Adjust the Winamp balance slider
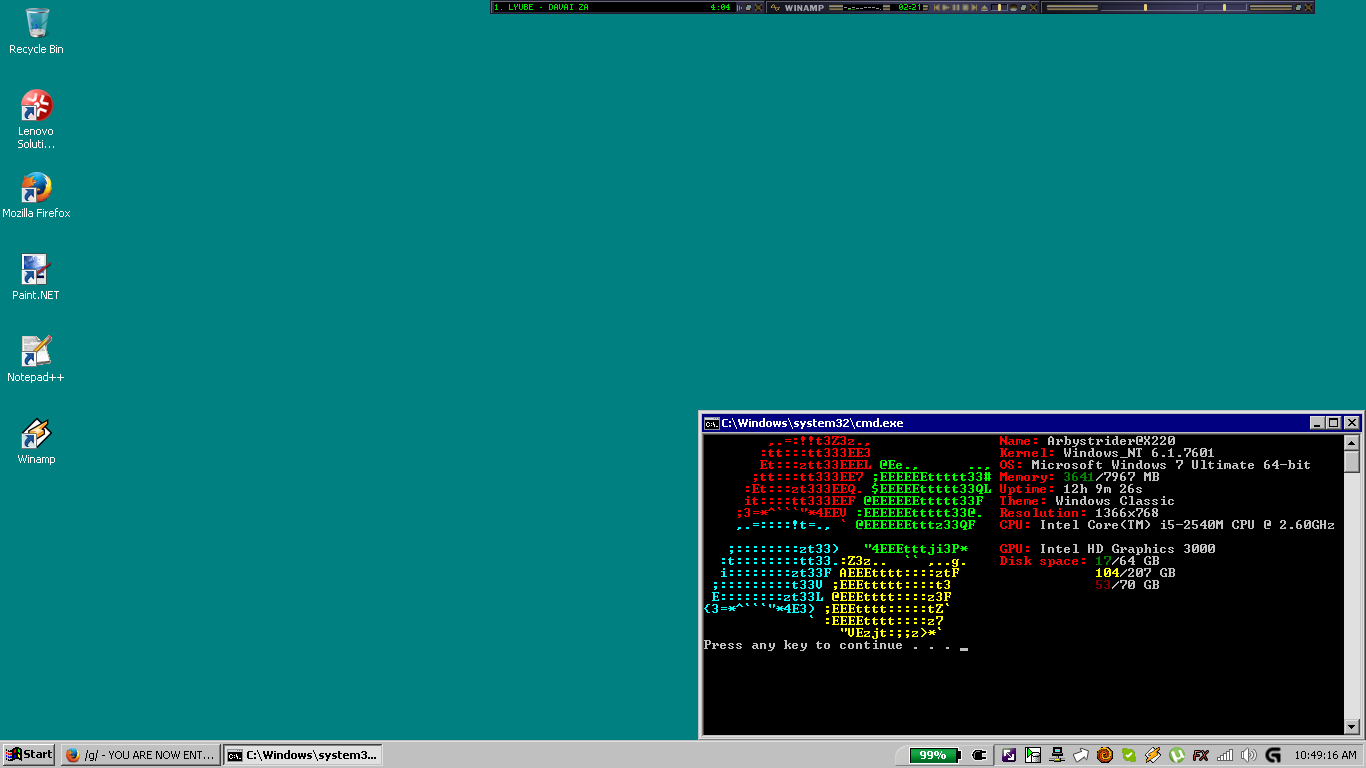This screenshot has width=1366, height=768. [1226, 7]
